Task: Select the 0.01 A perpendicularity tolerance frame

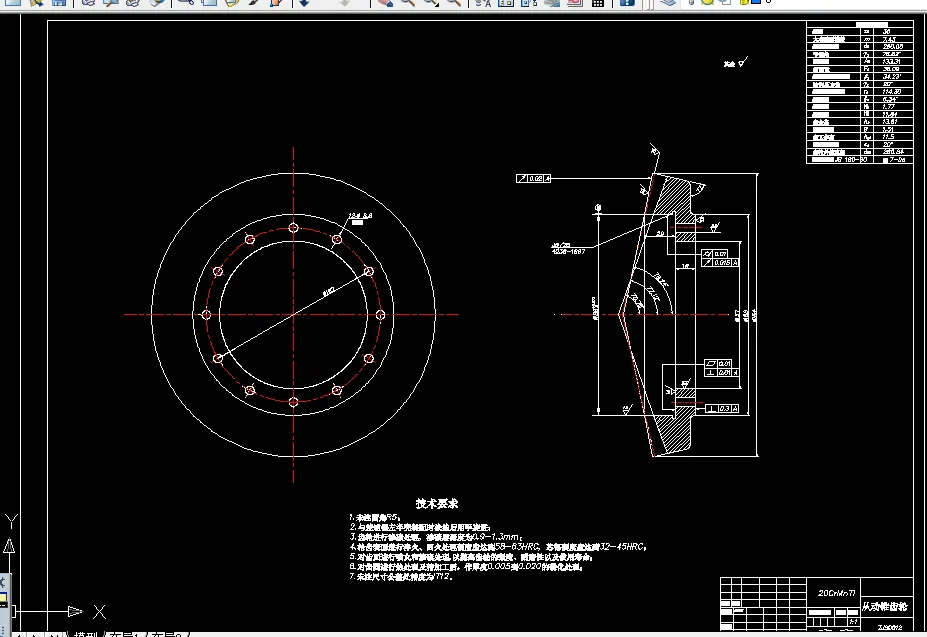Action: 722,373
